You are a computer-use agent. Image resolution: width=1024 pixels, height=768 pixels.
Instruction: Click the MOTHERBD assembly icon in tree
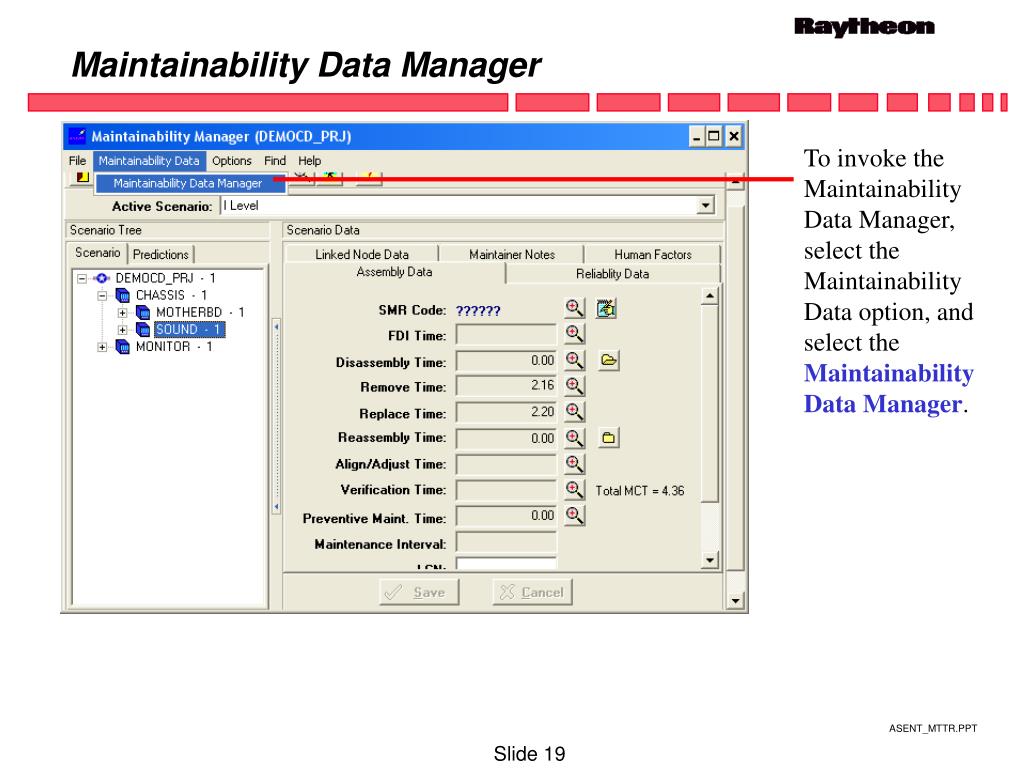[143, 312]
